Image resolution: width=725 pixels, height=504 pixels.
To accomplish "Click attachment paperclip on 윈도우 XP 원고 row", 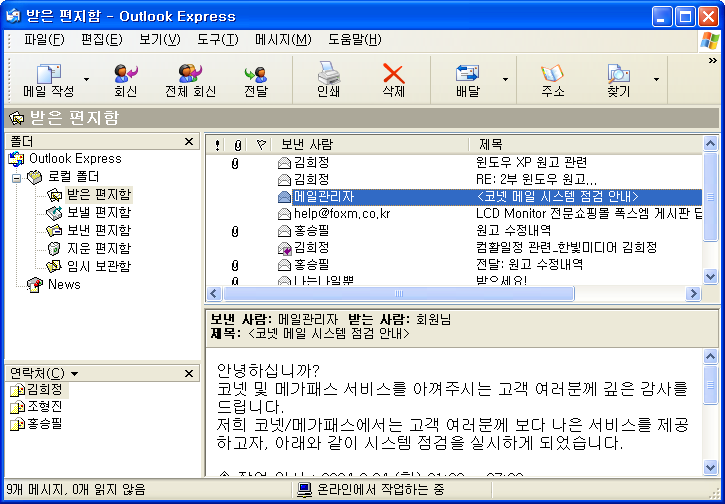I will coord(235,163).
